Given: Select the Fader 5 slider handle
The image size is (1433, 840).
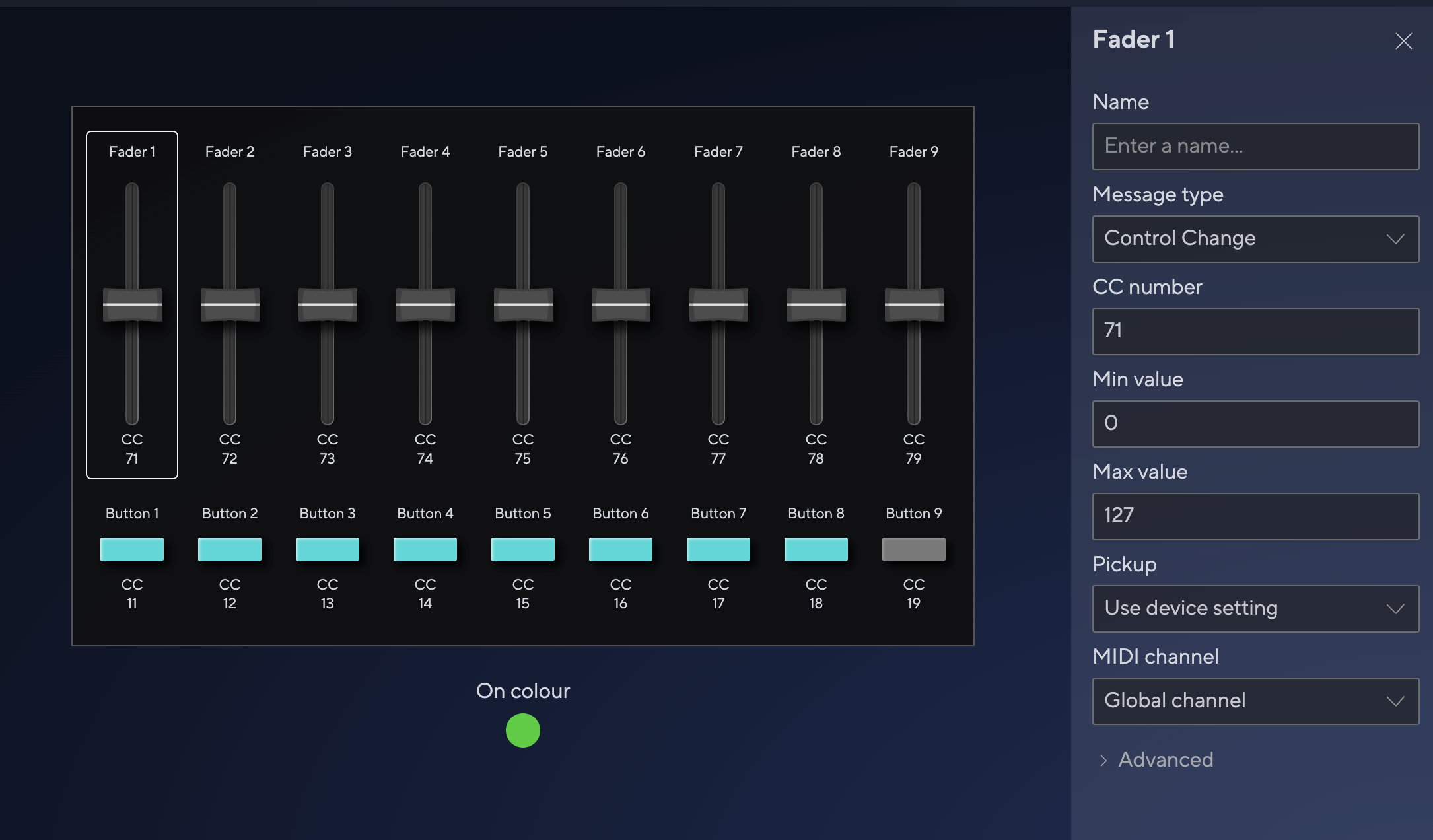Looking at the screenshot, I should pyautogui.click(x=523, y=304).
